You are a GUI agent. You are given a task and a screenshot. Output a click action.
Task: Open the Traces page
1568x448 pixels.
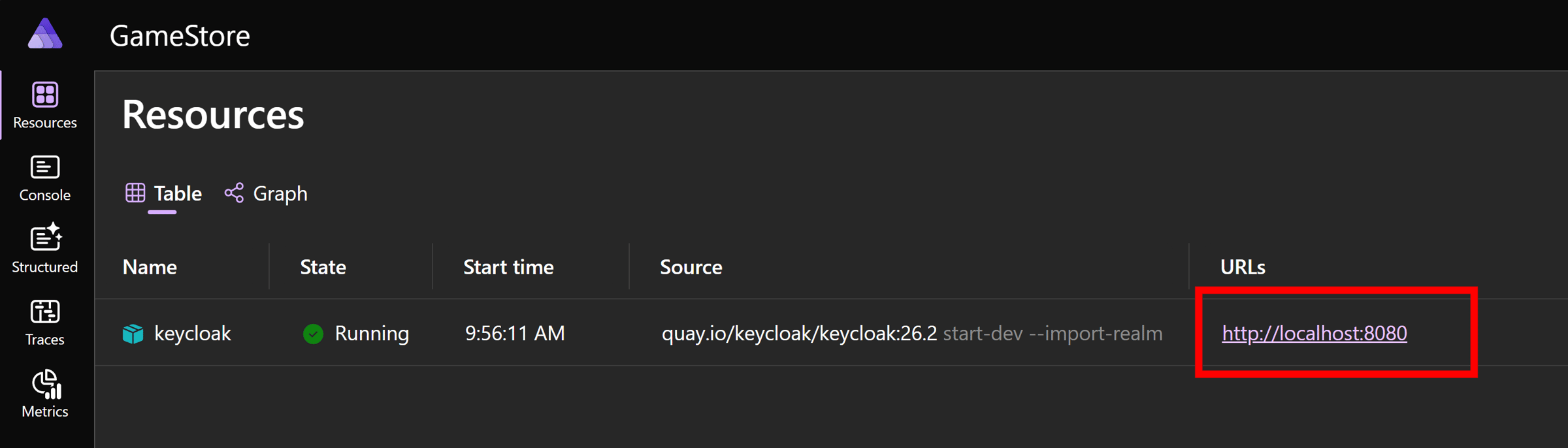[45, 322]
